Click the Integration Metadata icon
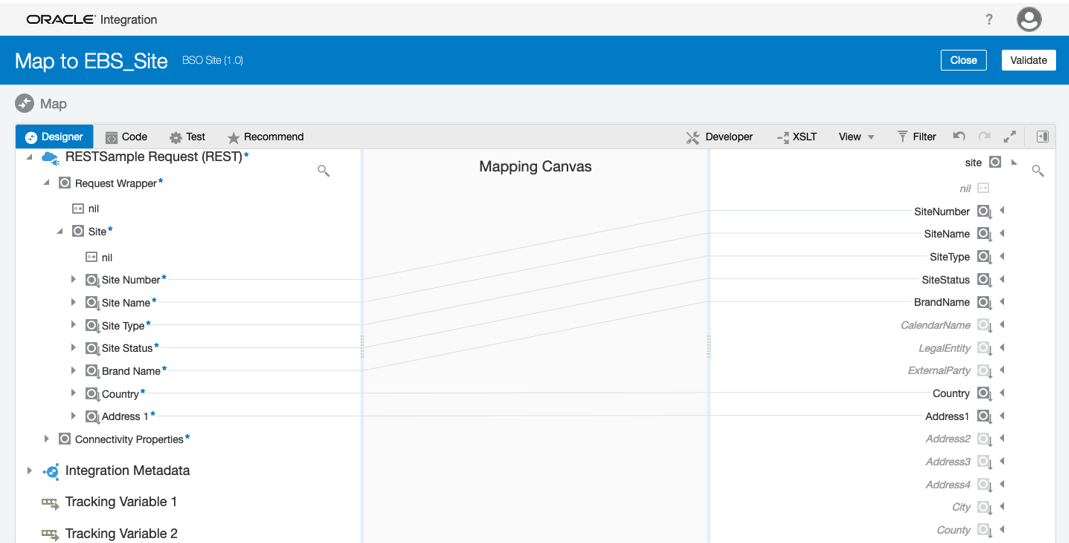Viewport: 1069px width, 543px height. pos(50,471)
